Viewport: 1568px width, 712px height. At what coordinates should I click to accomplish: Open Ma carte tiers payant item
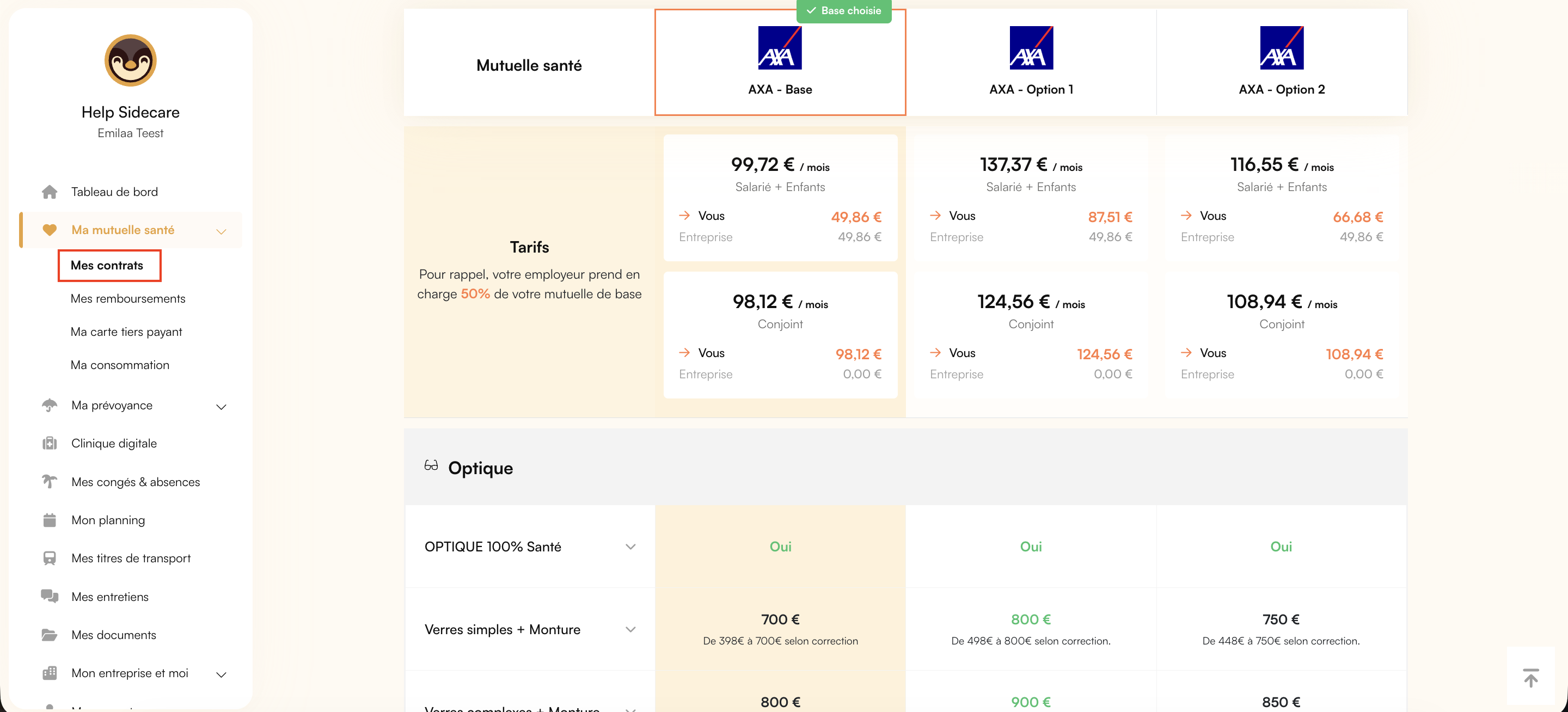pyautogui.click(x=126, y=332)
